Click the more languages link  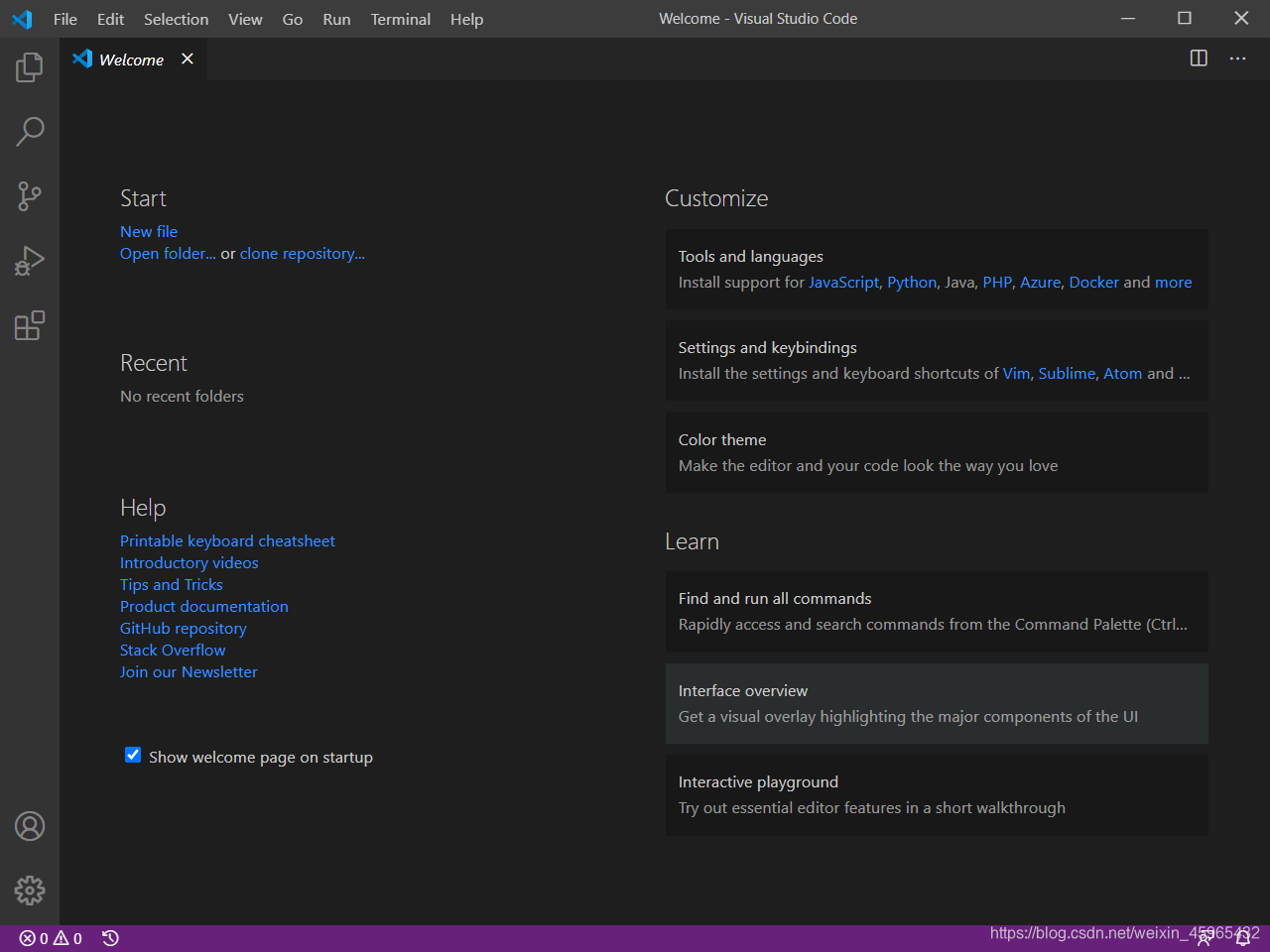pyautogui.click(x=1174, y=282)
